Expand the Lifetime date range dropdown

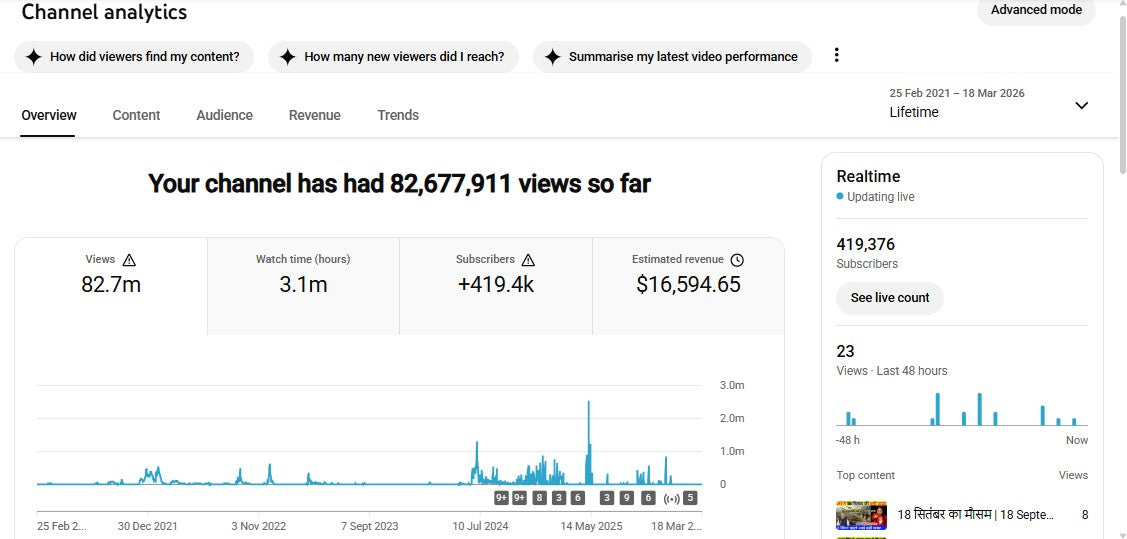tap(1081, 105)
